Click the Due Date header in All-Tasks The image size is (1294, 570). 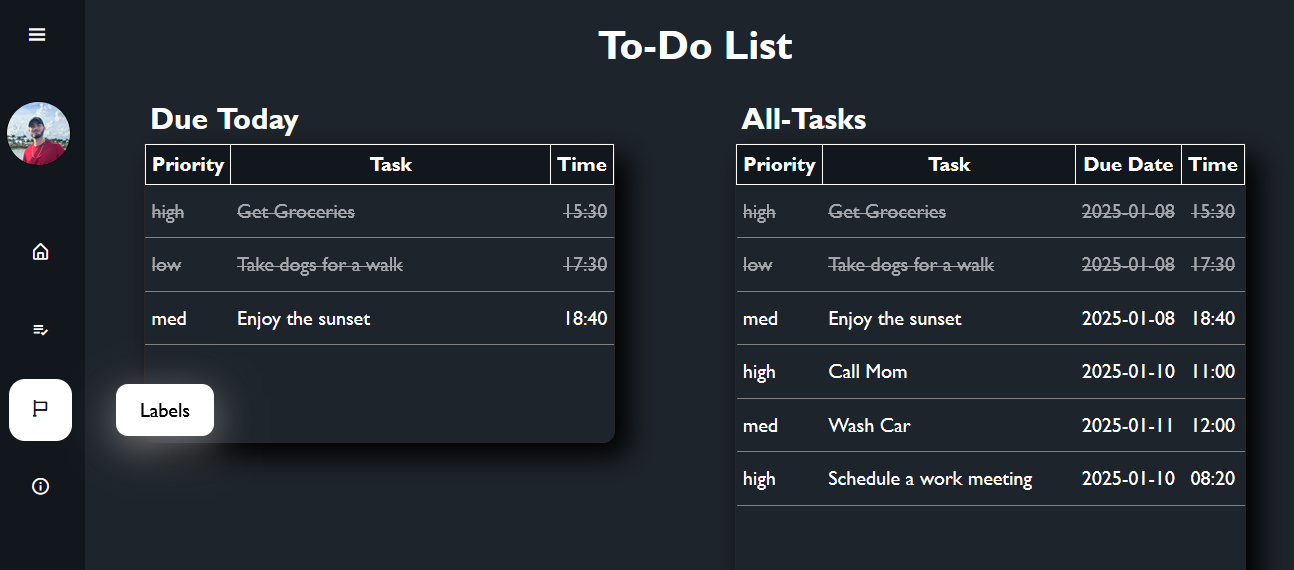1128,165
